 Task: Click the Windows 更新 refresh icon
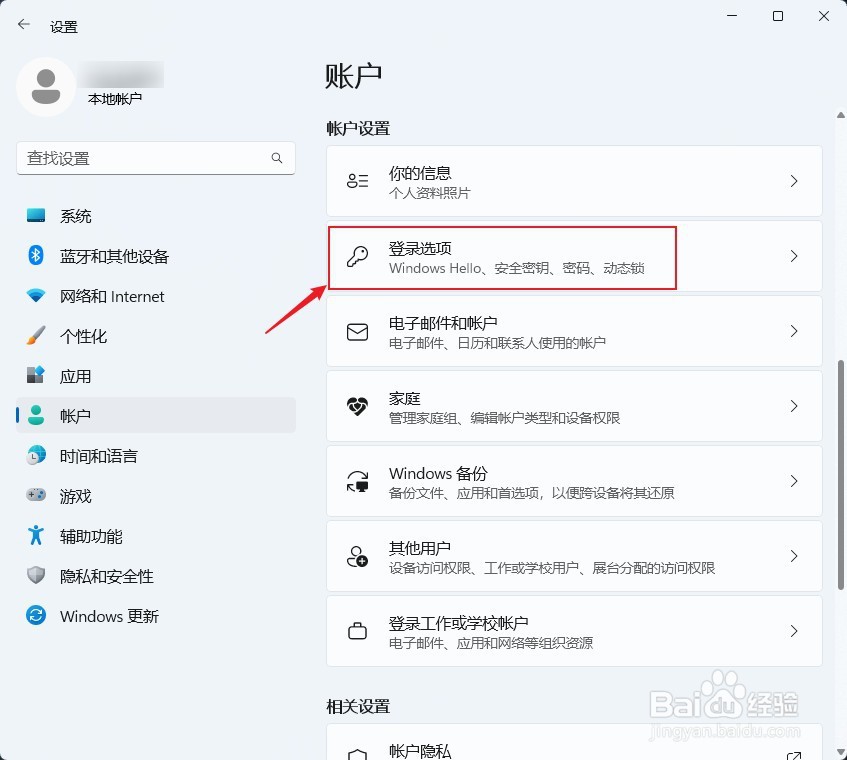pos(36,615)
